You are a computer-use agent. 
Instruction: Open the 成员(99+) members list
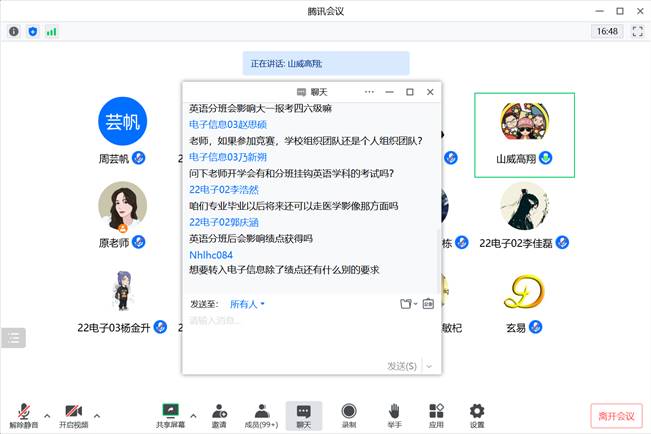[261, 415]
